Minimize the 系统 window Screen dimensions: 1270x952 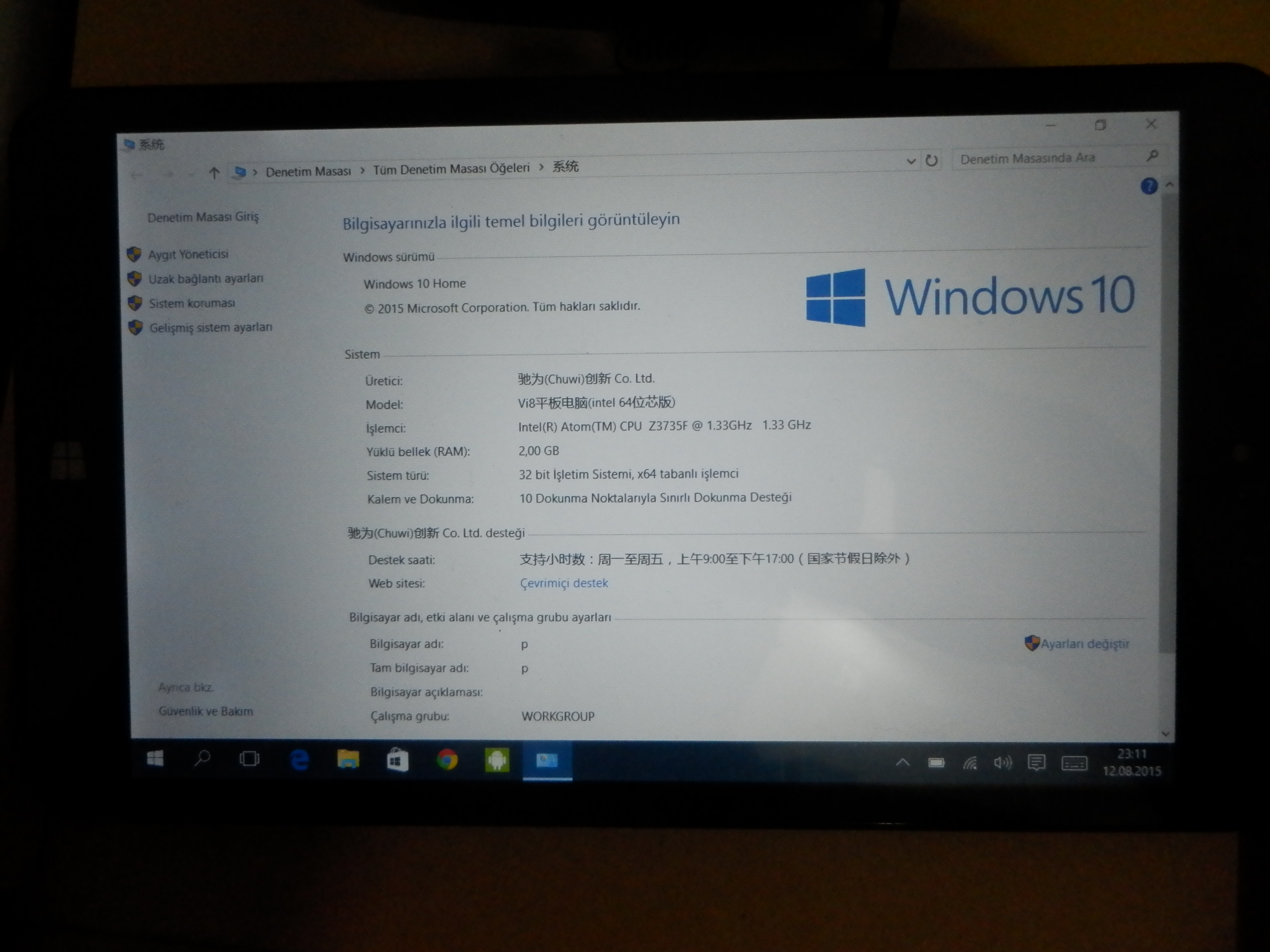tap(1051, 125)
